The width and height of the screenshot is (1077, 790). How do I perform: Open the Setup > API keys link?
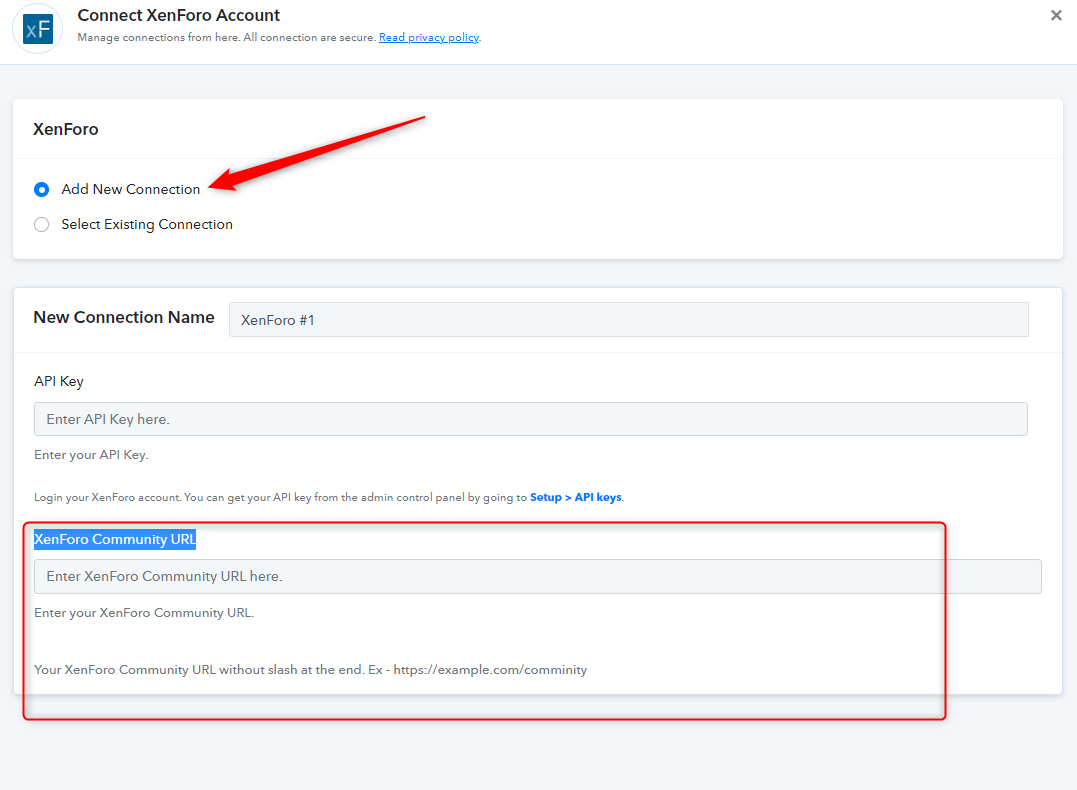click(576, 497)
